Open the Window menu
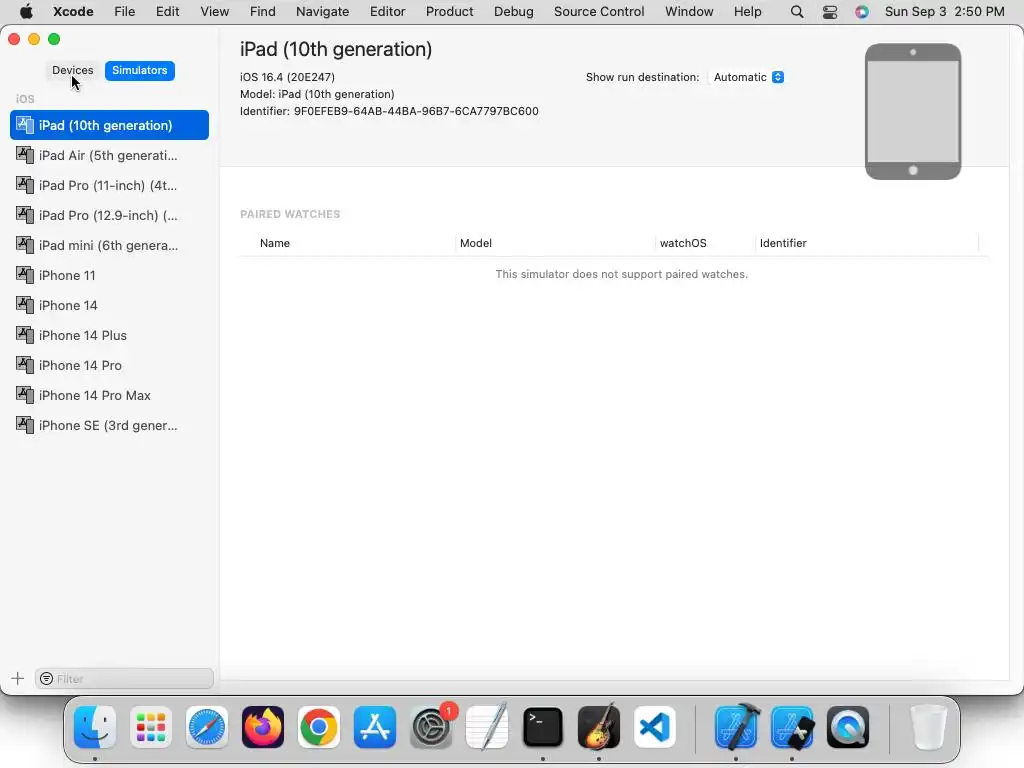This screenshot has width=1024, height=768. [689, 12]
